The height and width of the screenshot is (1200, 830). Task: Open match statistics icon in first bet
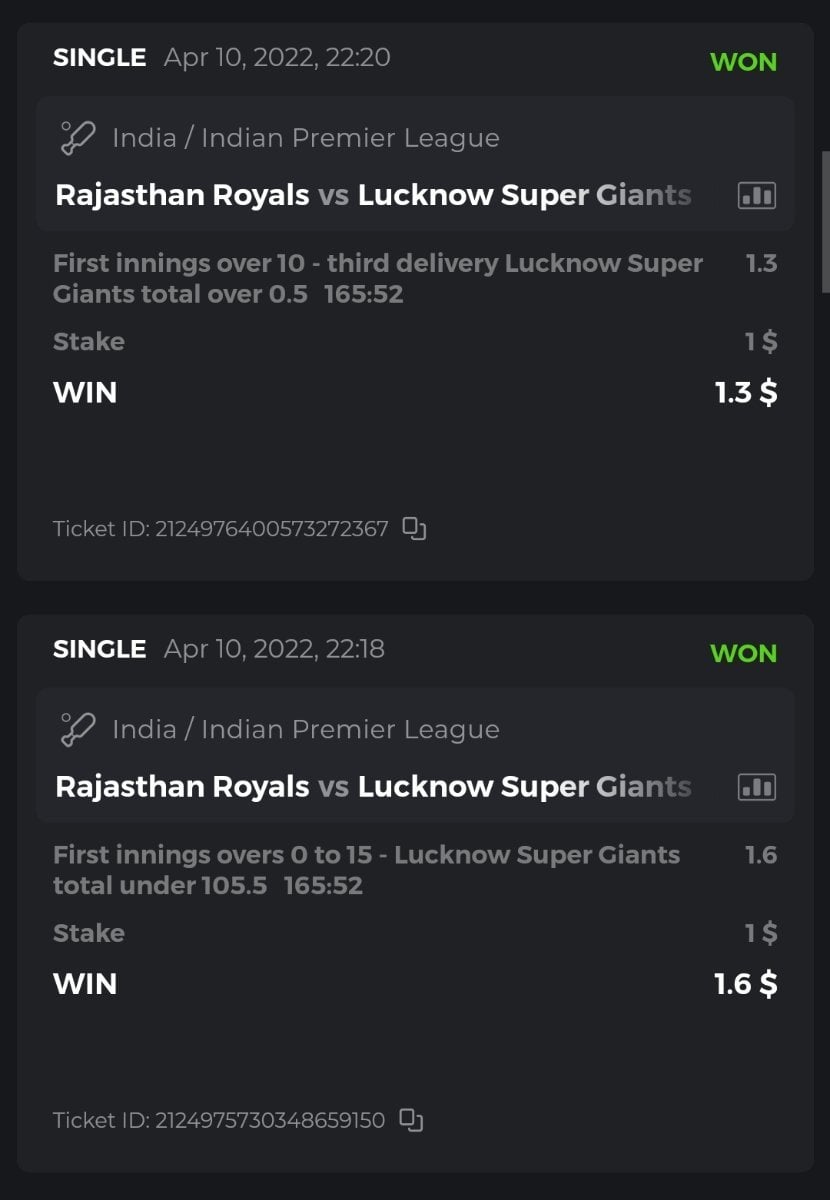(x=756, y=195)
